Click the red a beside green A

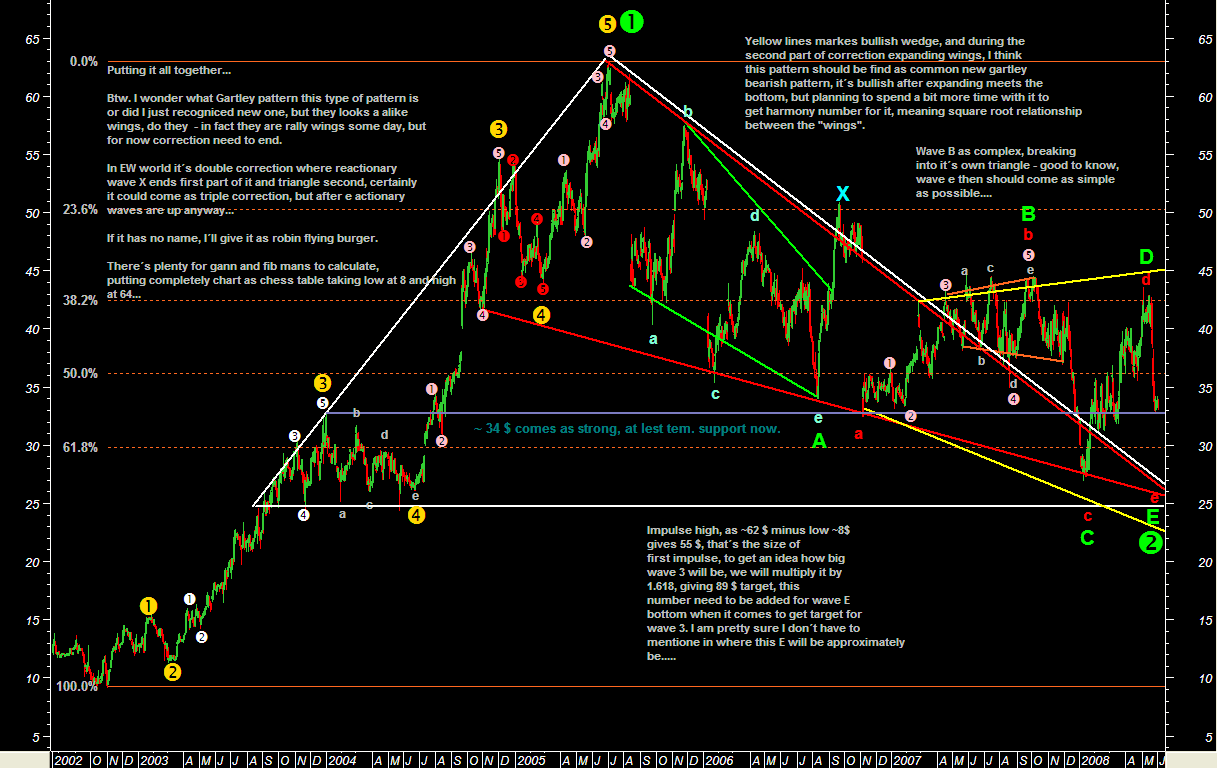coord(858,433)
